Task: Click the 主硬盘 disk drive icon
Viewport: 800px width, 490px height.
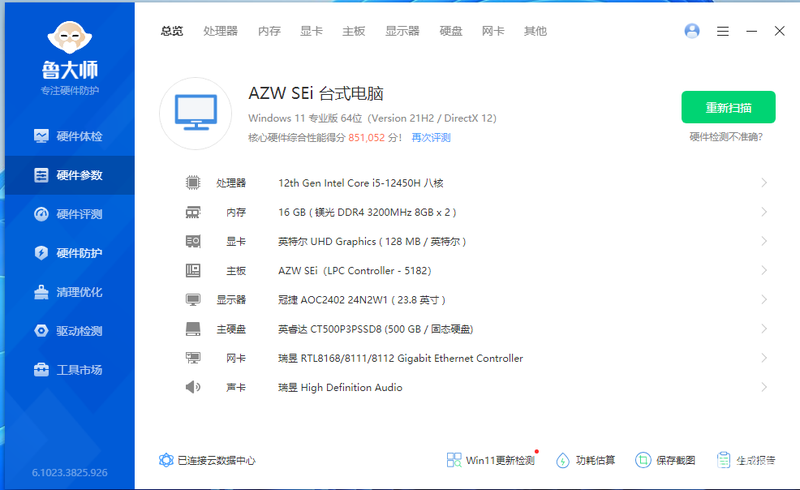Action: (x=193, y=329)
